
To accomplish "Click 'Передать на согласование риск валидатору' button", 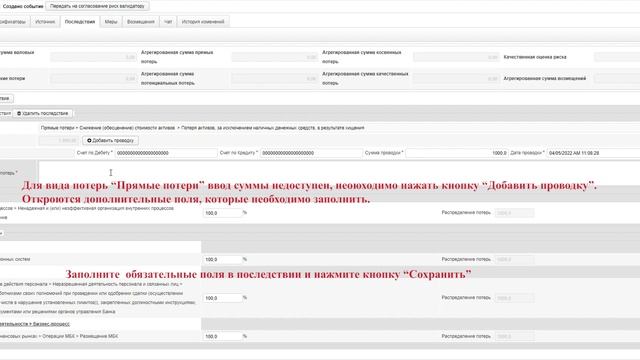I will click(x=97, y=6).
